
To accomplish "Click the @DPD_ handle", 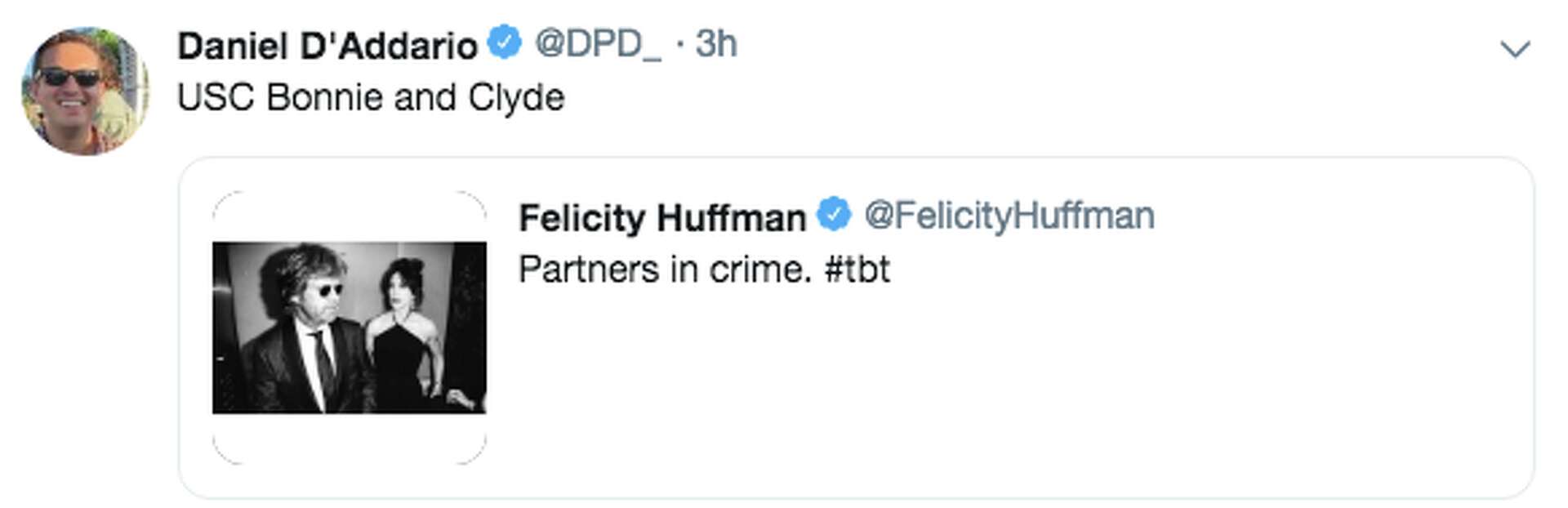I will [x=597, y=43].
